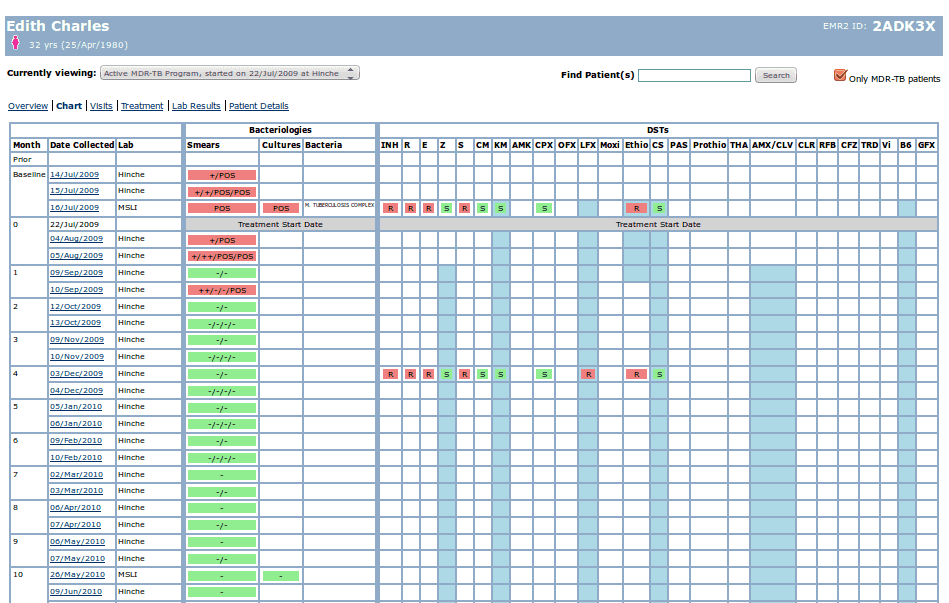Open the Visits tab
This screenshot has height=603, width=949.
[101, 106]
